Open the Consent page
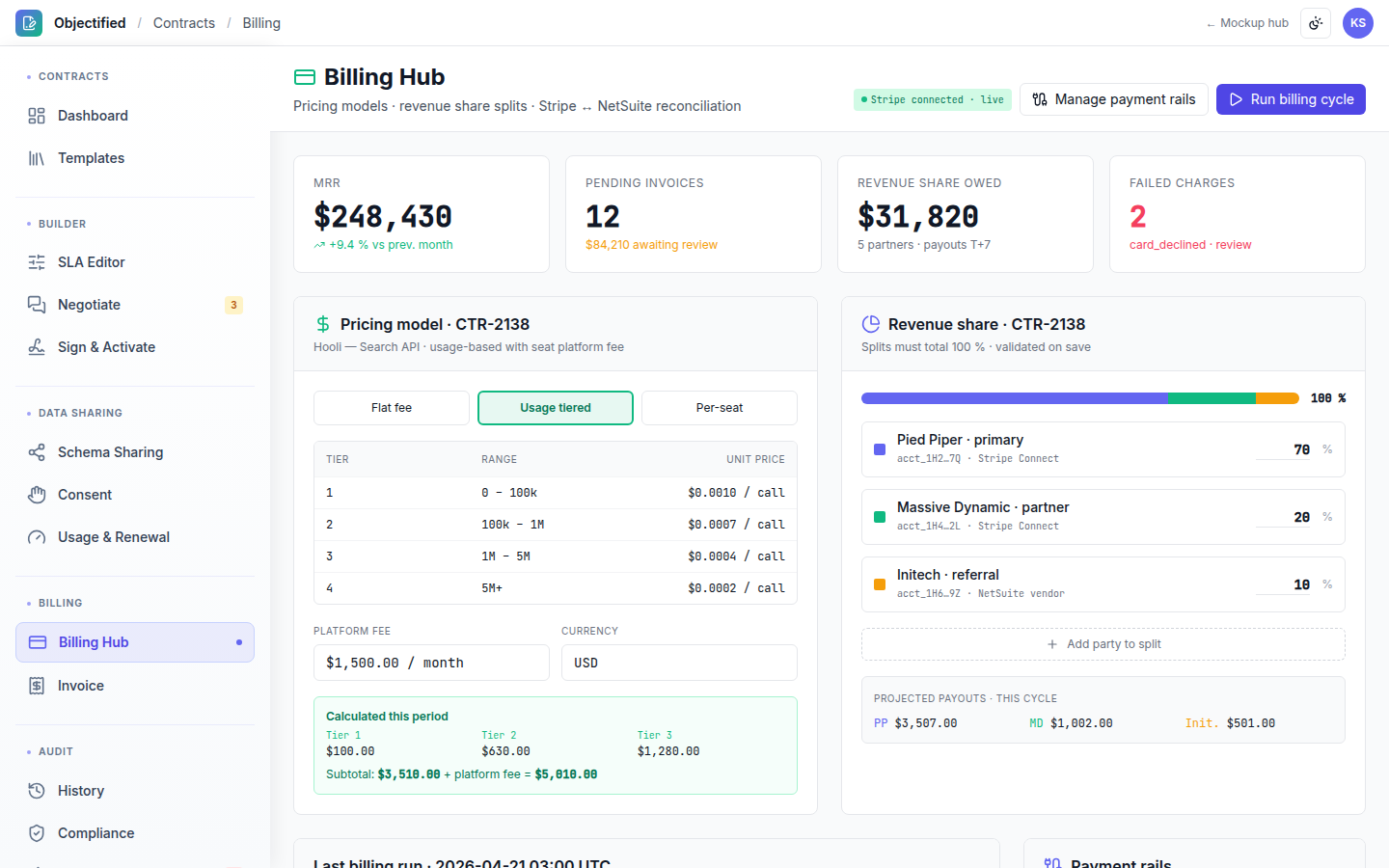The width and height of the screenshot is (1389, 868). 135,495
